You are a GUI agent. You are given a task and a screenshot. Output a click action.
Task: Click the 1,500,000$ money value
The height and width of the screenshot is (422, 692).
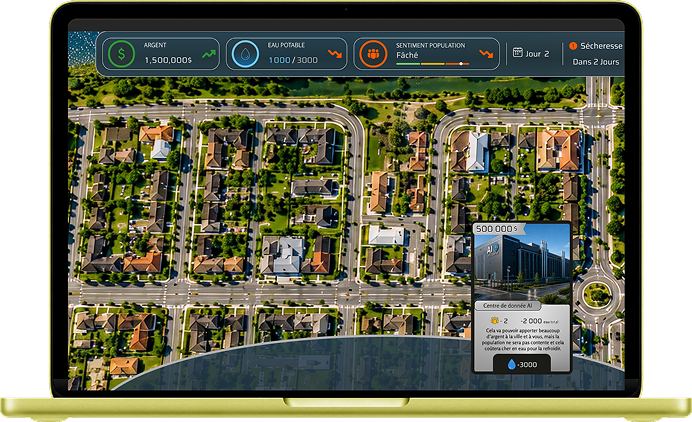click(168, 60)
